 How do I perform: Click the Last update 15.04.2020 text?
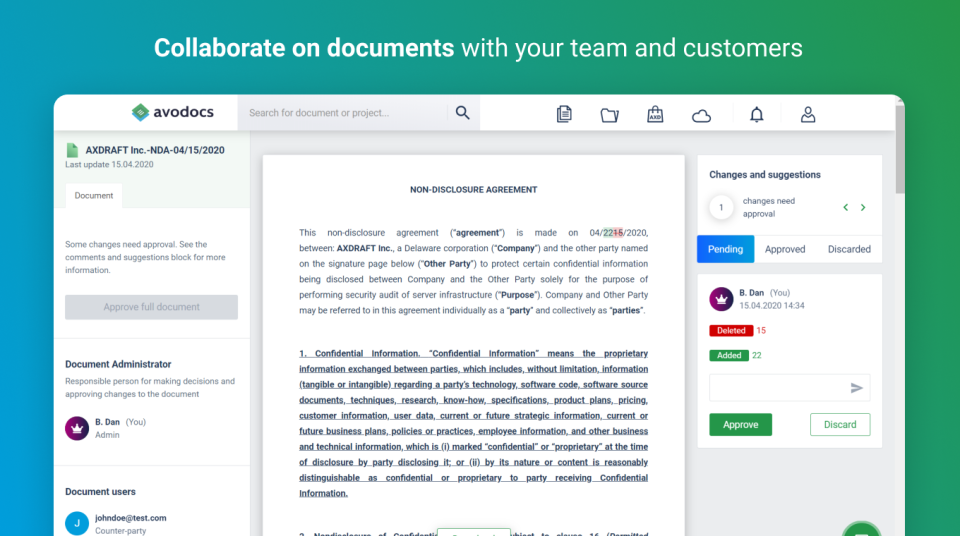coord(109,164)
